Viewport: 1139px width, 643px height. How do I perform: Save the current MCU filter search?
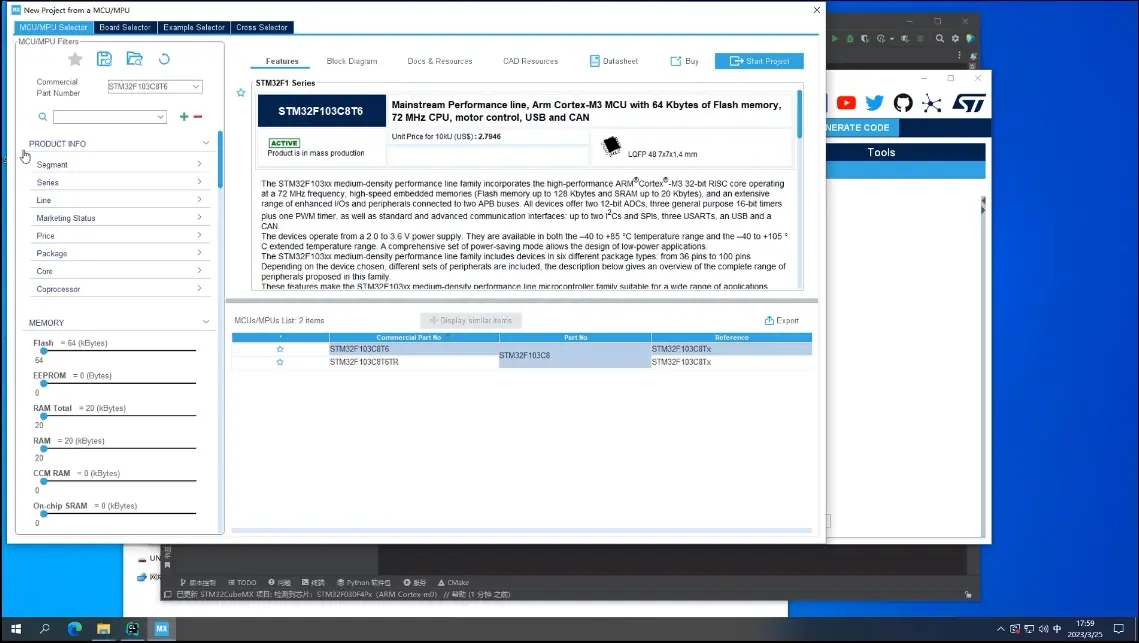pos(105,59)
